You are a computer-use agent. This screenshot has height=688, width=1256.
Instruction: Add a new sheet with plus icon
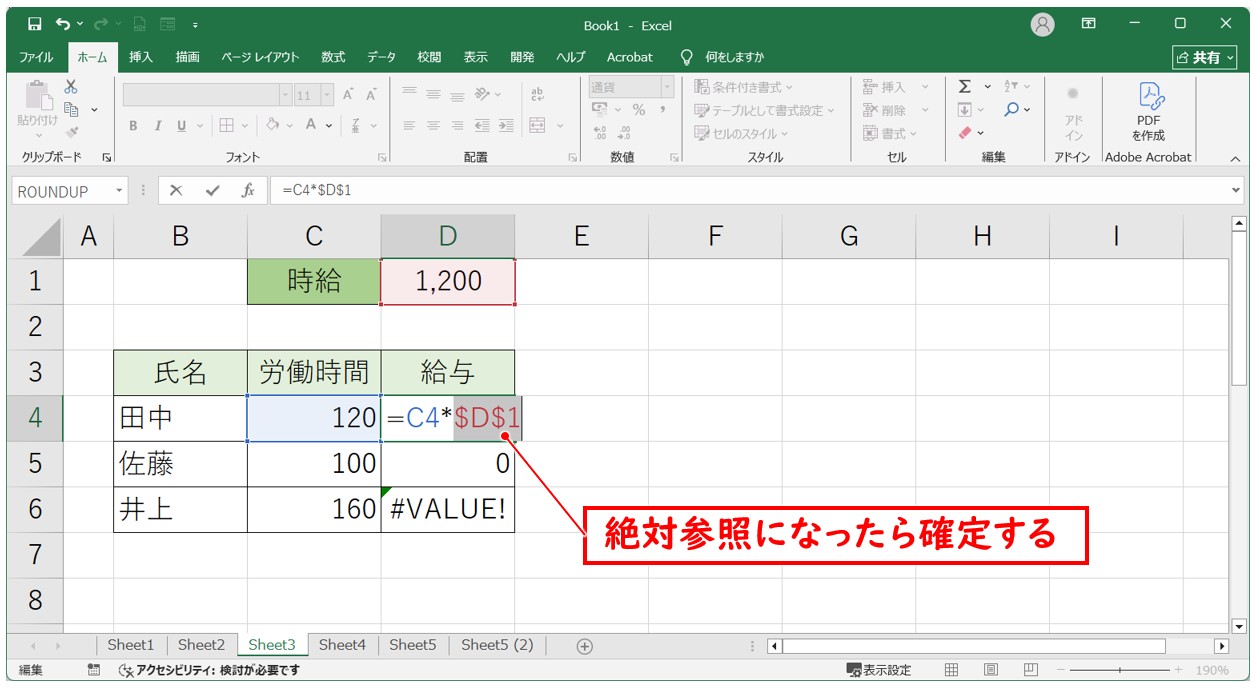click(x=585, y=646)
